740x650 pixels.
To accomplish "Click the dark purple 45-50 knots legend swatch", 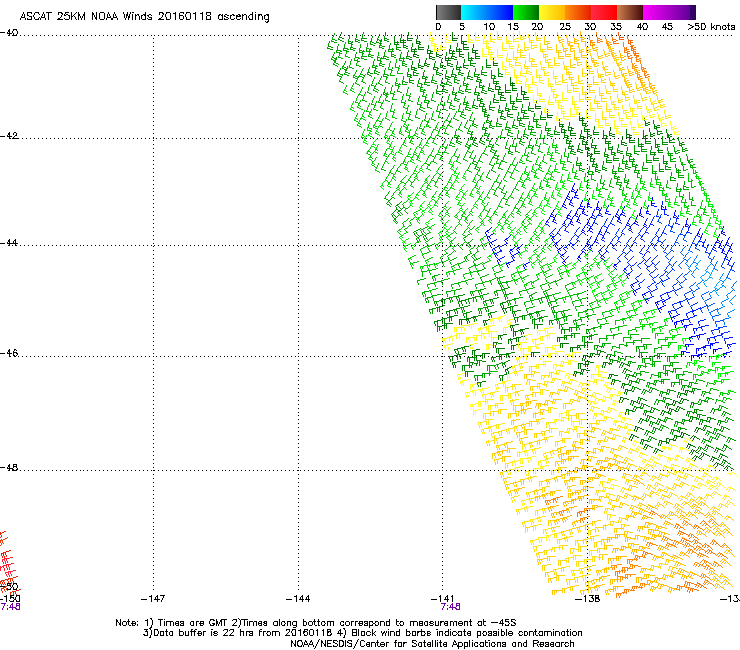I will (x=682, y=12).
